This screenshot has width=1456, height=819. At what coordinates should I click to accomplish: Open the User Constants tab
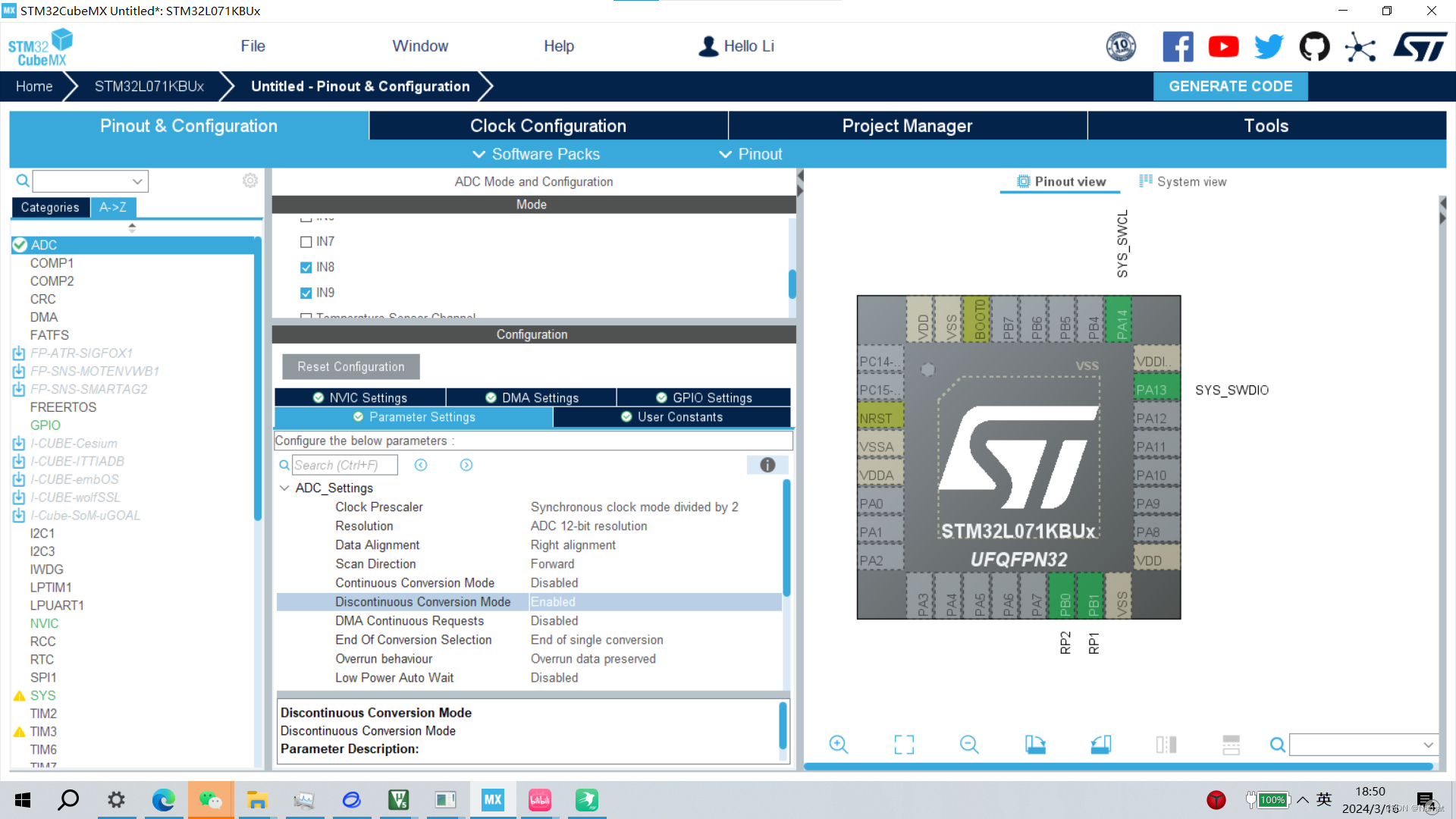(672, 417)
